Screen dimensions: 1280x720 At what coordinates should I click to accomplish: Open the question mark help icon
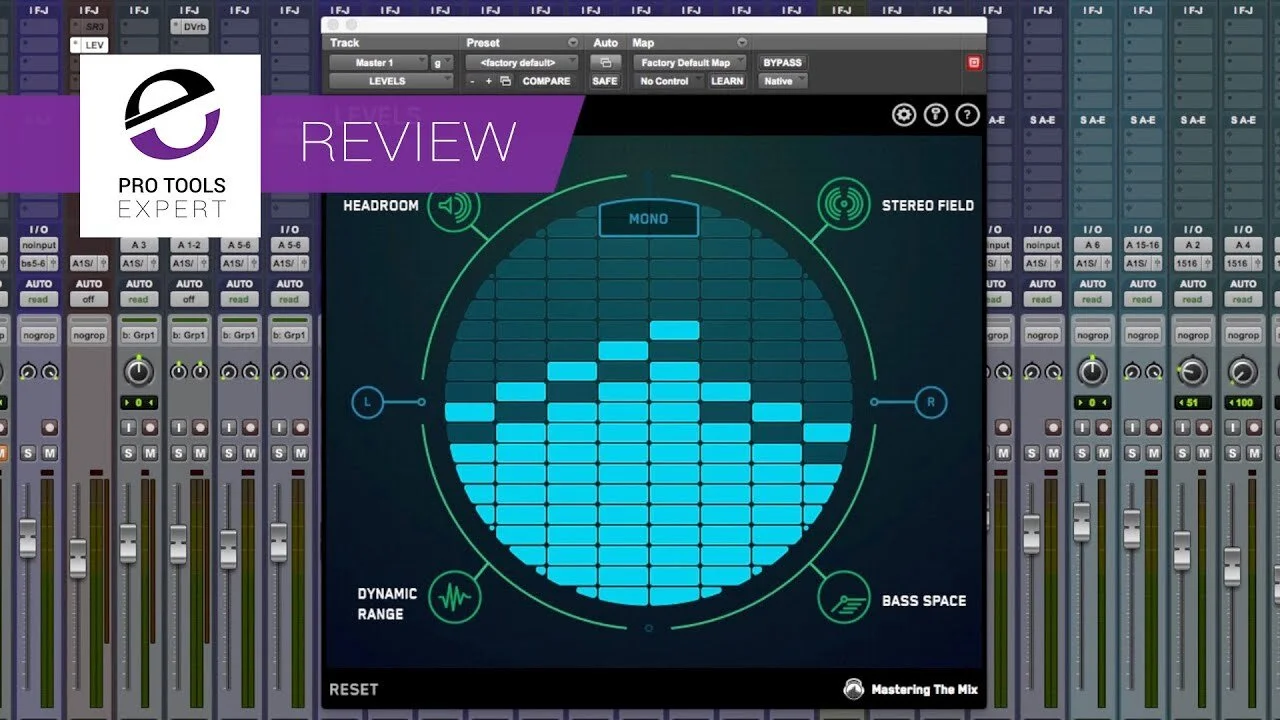click(x=967, y=115)
